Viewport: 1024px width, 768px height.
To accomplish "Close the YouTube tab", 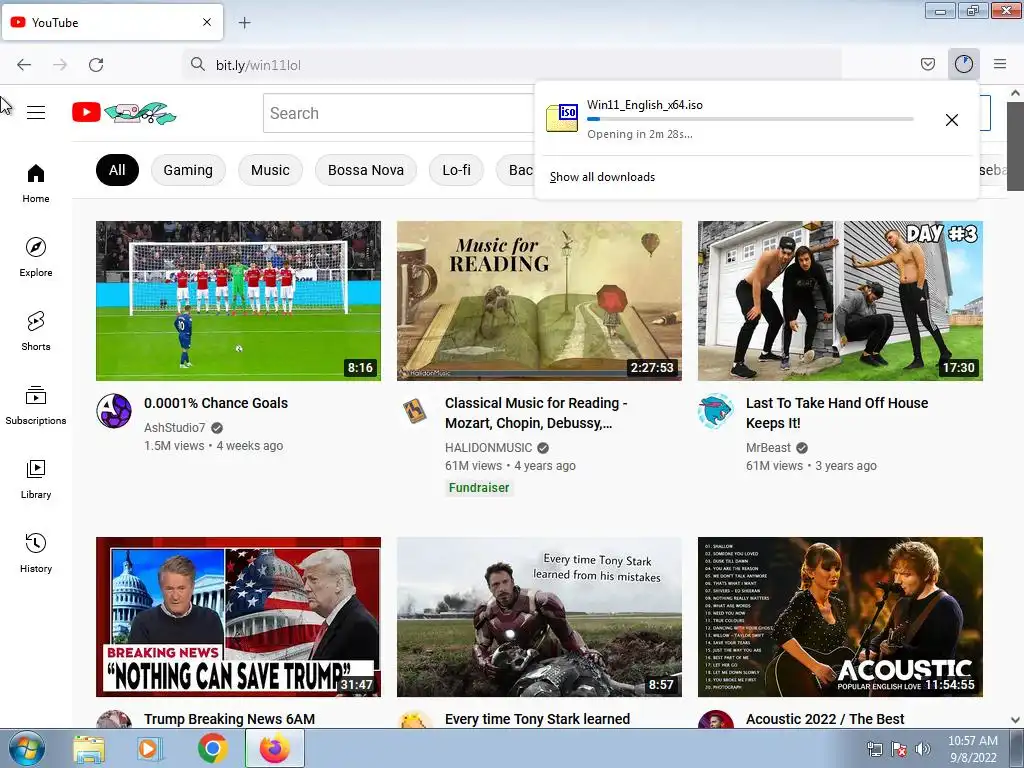I will pos(207,22).
